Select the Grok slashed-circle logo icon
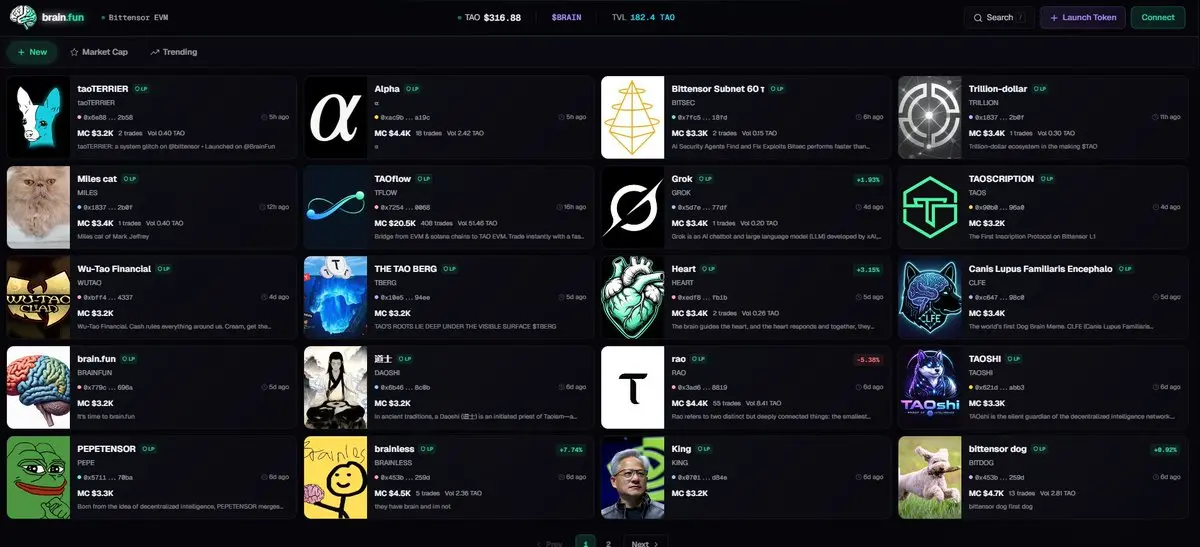Image resolution: width=1200 pixels, height=547 pixels. click(631, 207)
